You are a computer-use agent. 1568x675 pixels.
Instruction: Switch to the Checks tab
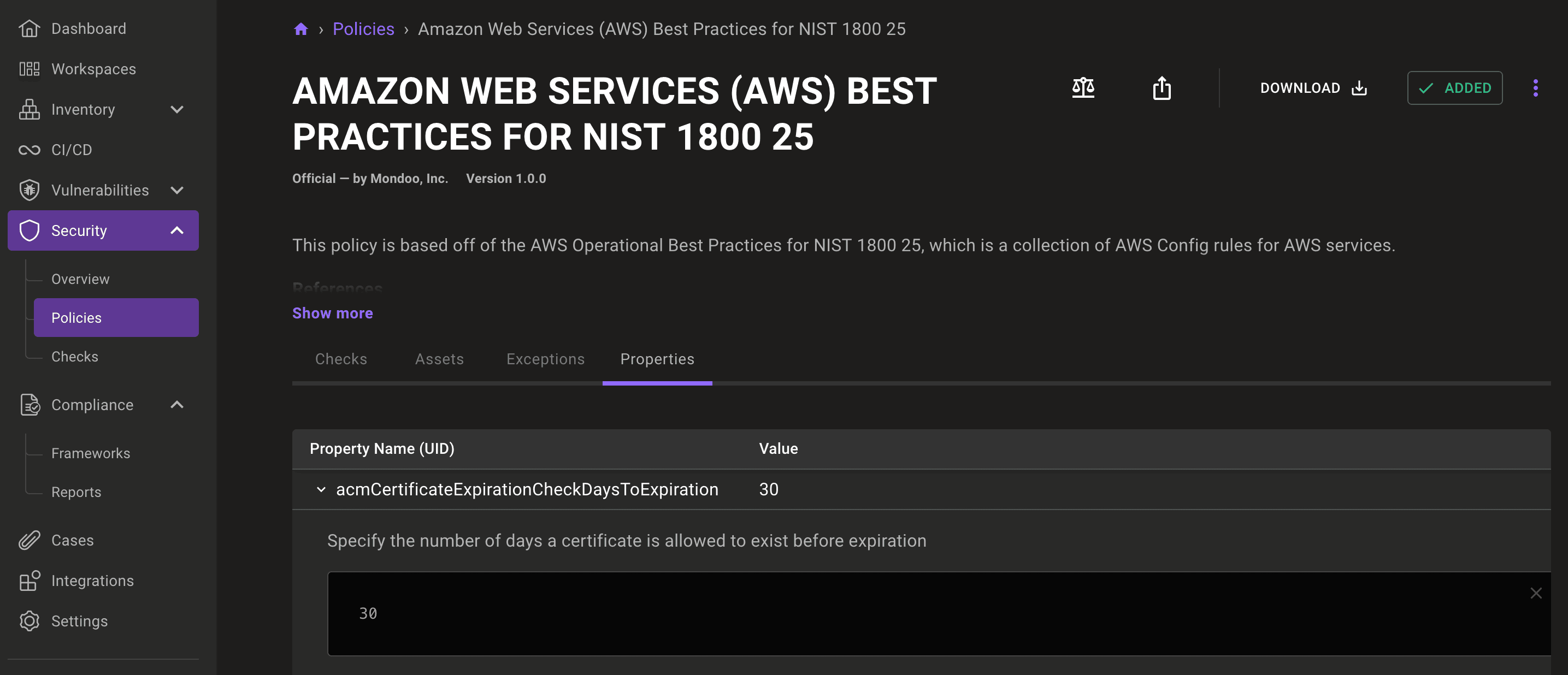(x=341, y=359)
